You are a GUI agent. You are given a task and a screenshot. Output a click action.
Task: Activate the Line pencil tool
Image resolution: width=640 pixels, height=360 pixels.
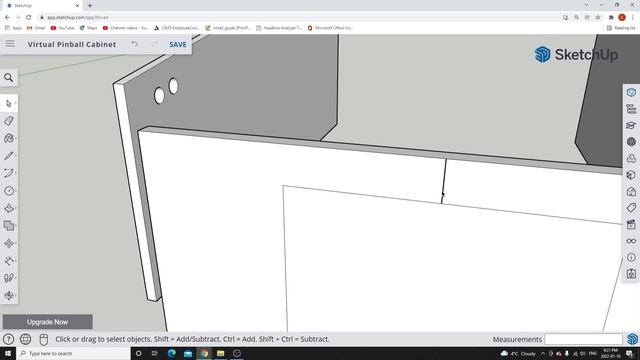pyautogui.click(x=9, y=156)
